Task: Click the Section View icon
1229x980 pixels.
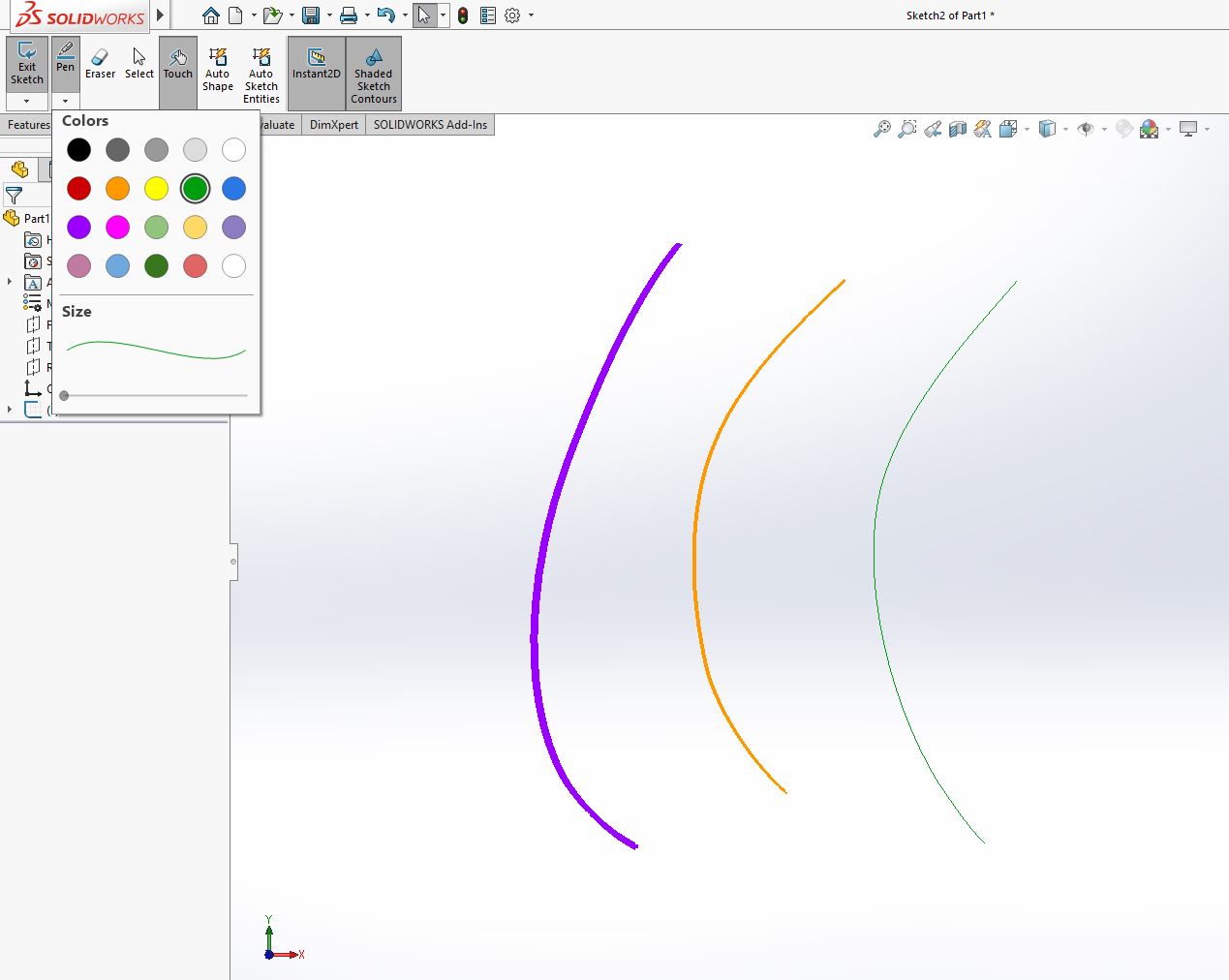Action: click(x=958, y=129)
